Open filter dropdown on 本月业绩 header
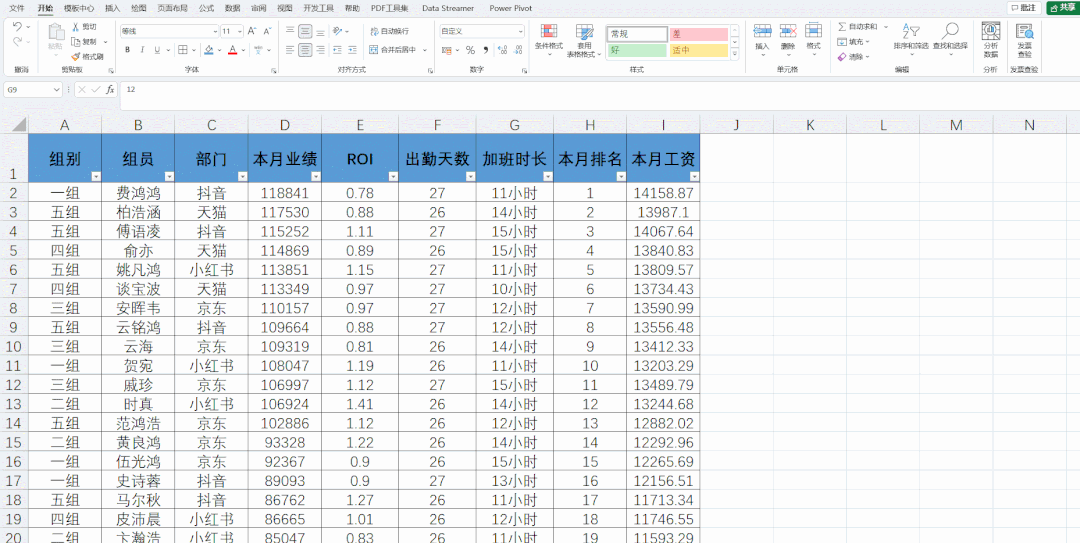The image size is (1080, 543). tap(315, 176)
